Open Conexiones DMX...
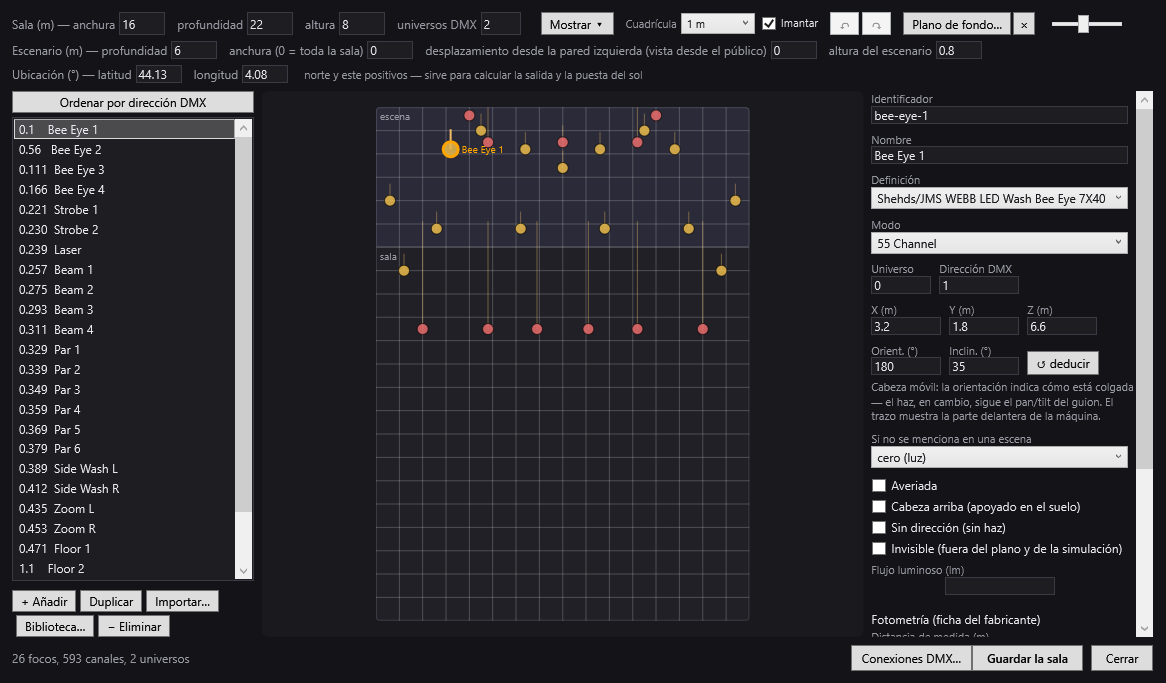This screenshot has width=1166, height=683. [x=911, y=658]
